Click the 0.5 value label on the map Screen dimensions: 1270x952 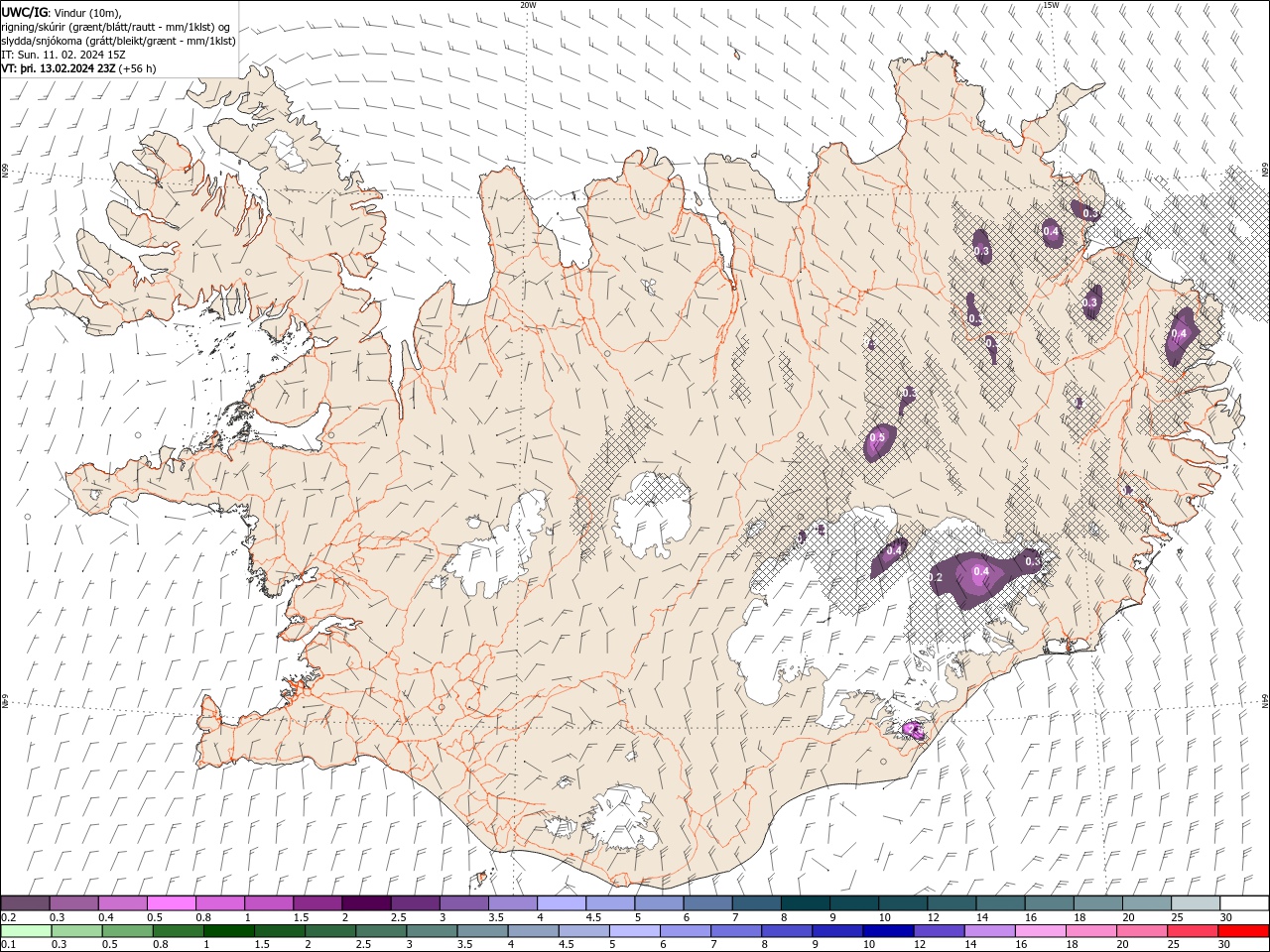(x=877, y=437)
